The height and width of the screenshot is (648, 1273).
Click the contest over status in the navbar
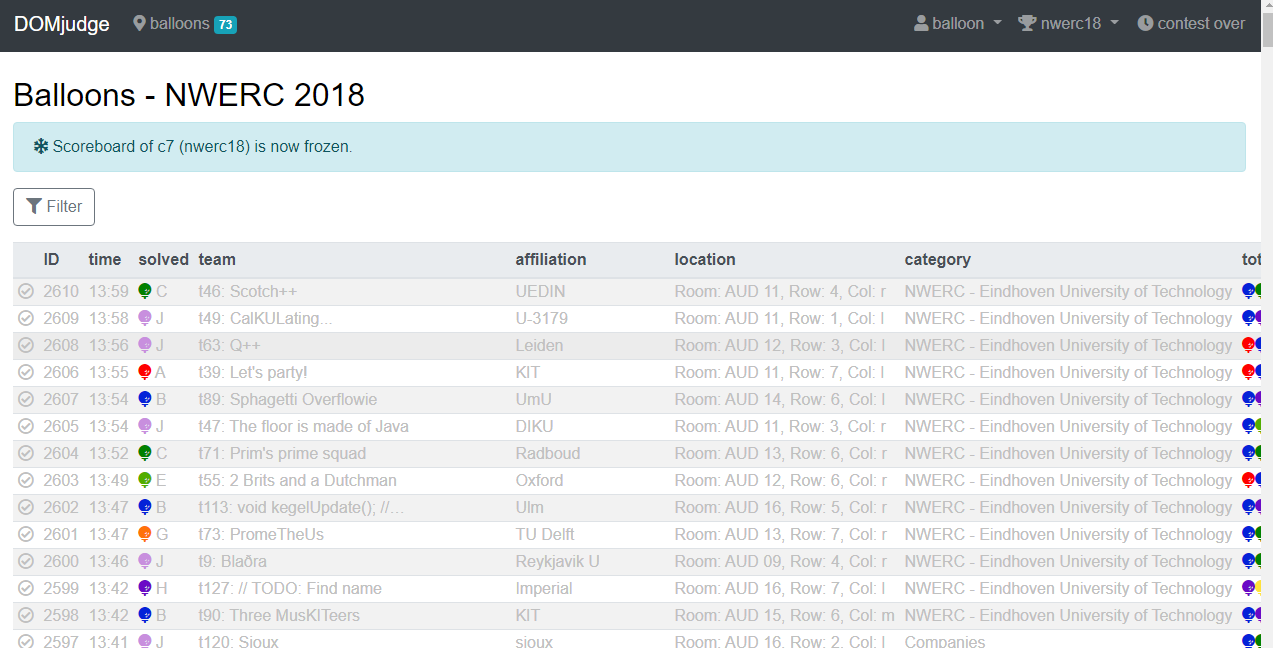tap(1191, 23)
